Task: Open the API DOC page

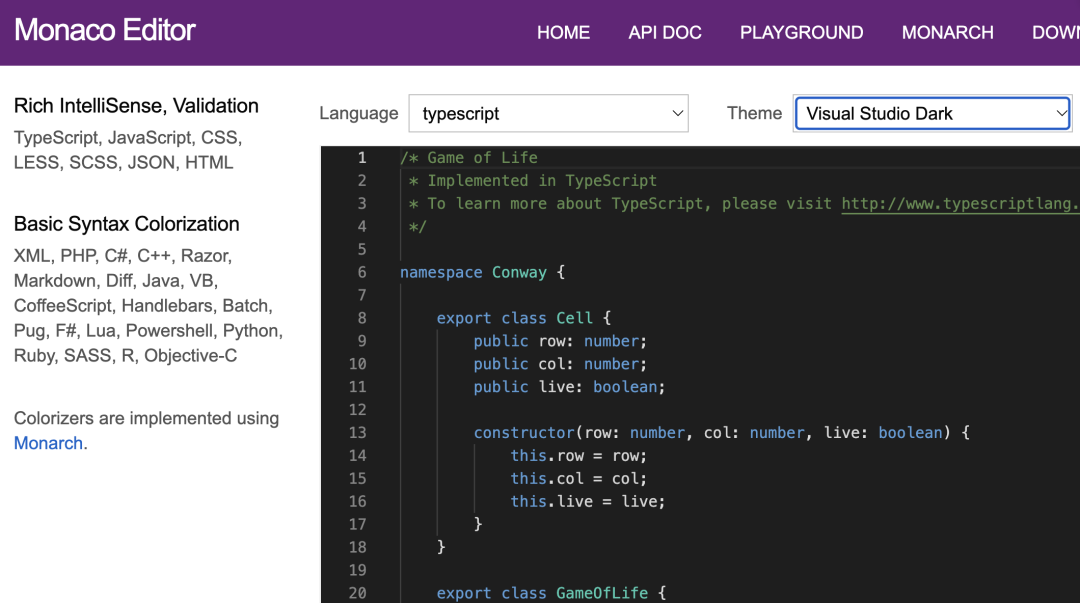Action: 664,33
